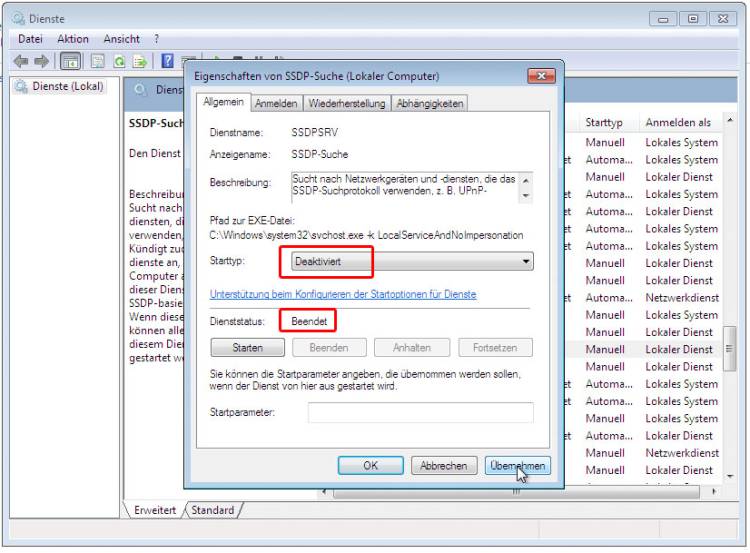Open the Starttyp dropdown showing Deaktiviert

point(410,261)
